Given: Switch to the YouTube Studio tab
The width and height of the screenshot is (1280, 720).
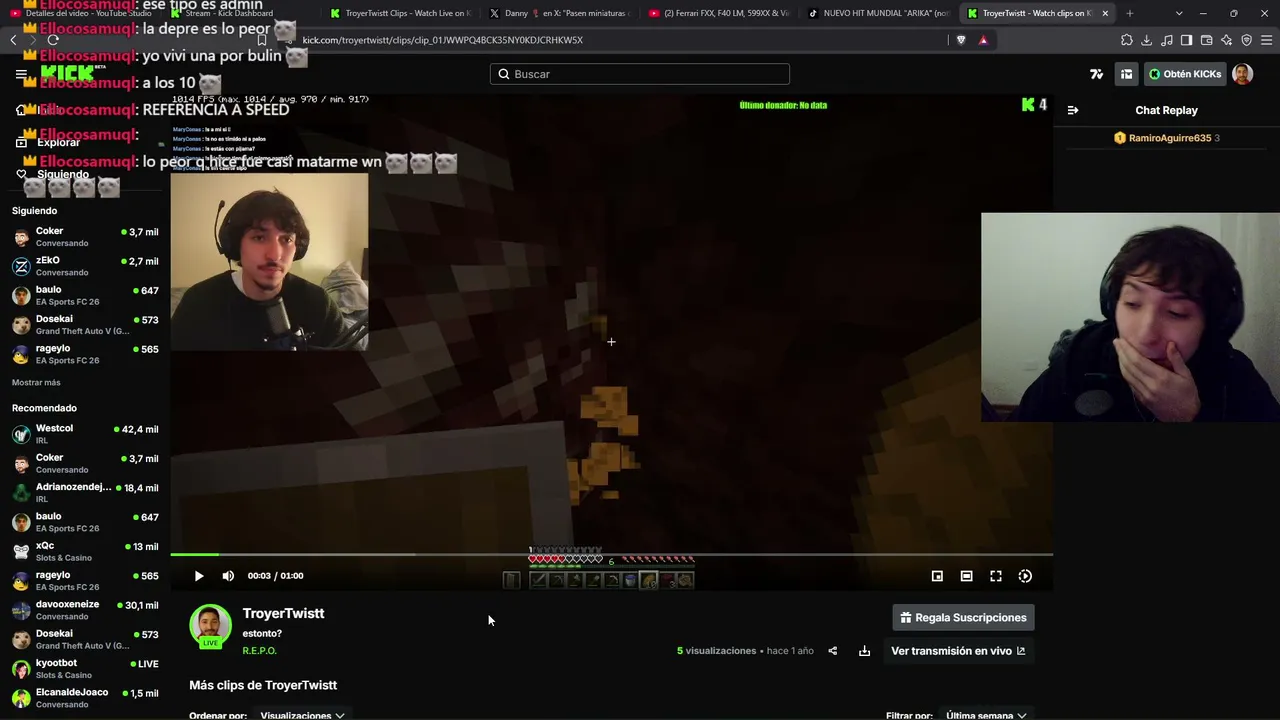Looking at the screenshot, I should point(82,13).
